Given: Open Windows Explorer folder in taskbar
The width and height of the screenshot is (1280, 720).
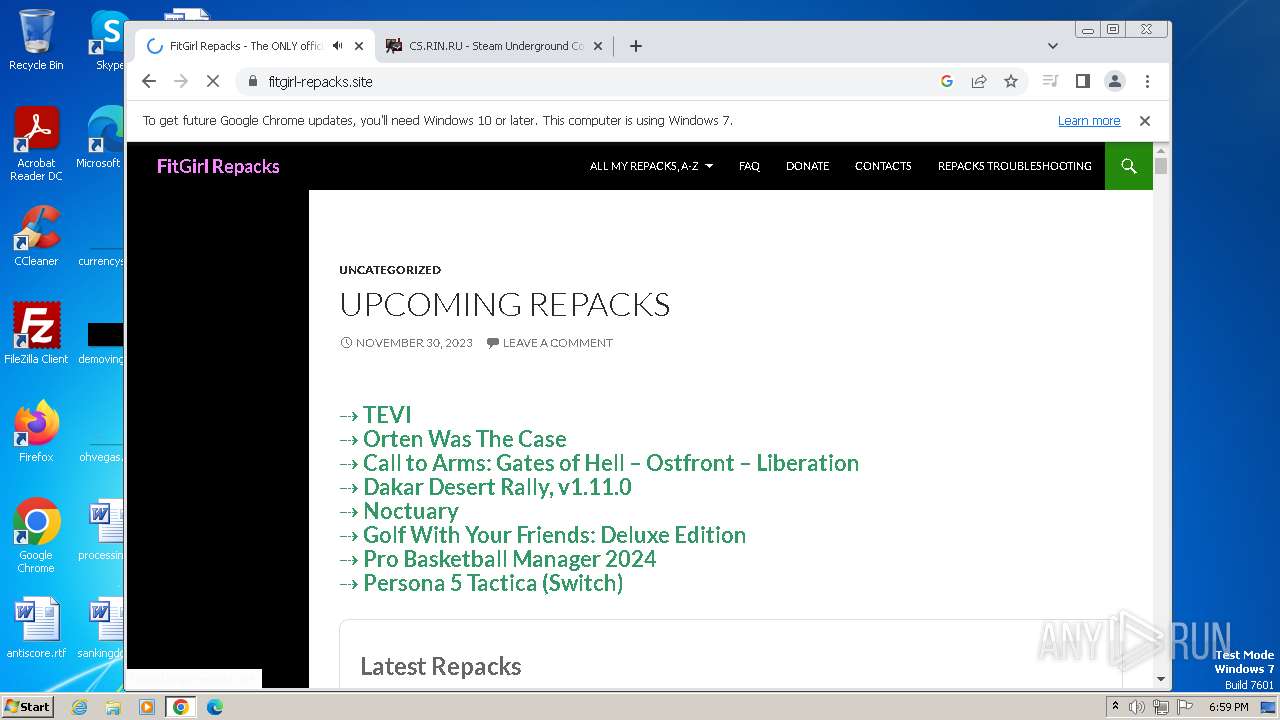Looking at the screenshot, I should [x=113, y=707].
